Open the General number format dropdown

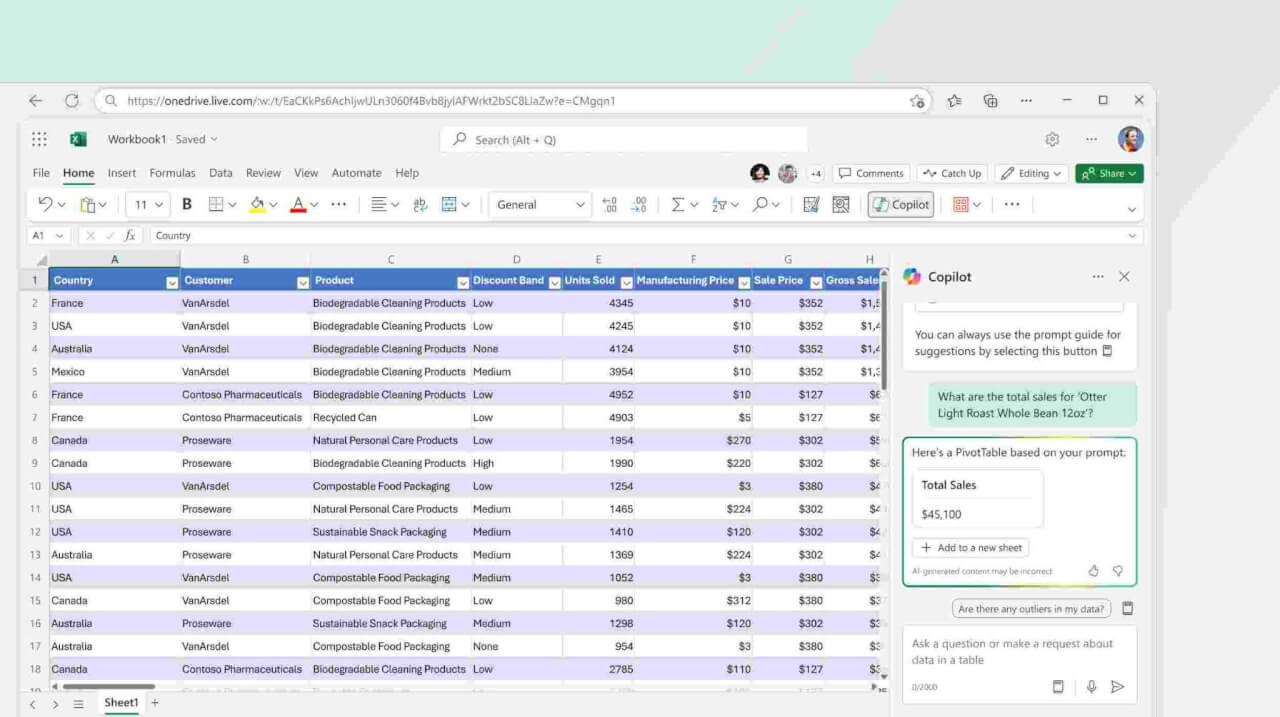click(540, 204)
